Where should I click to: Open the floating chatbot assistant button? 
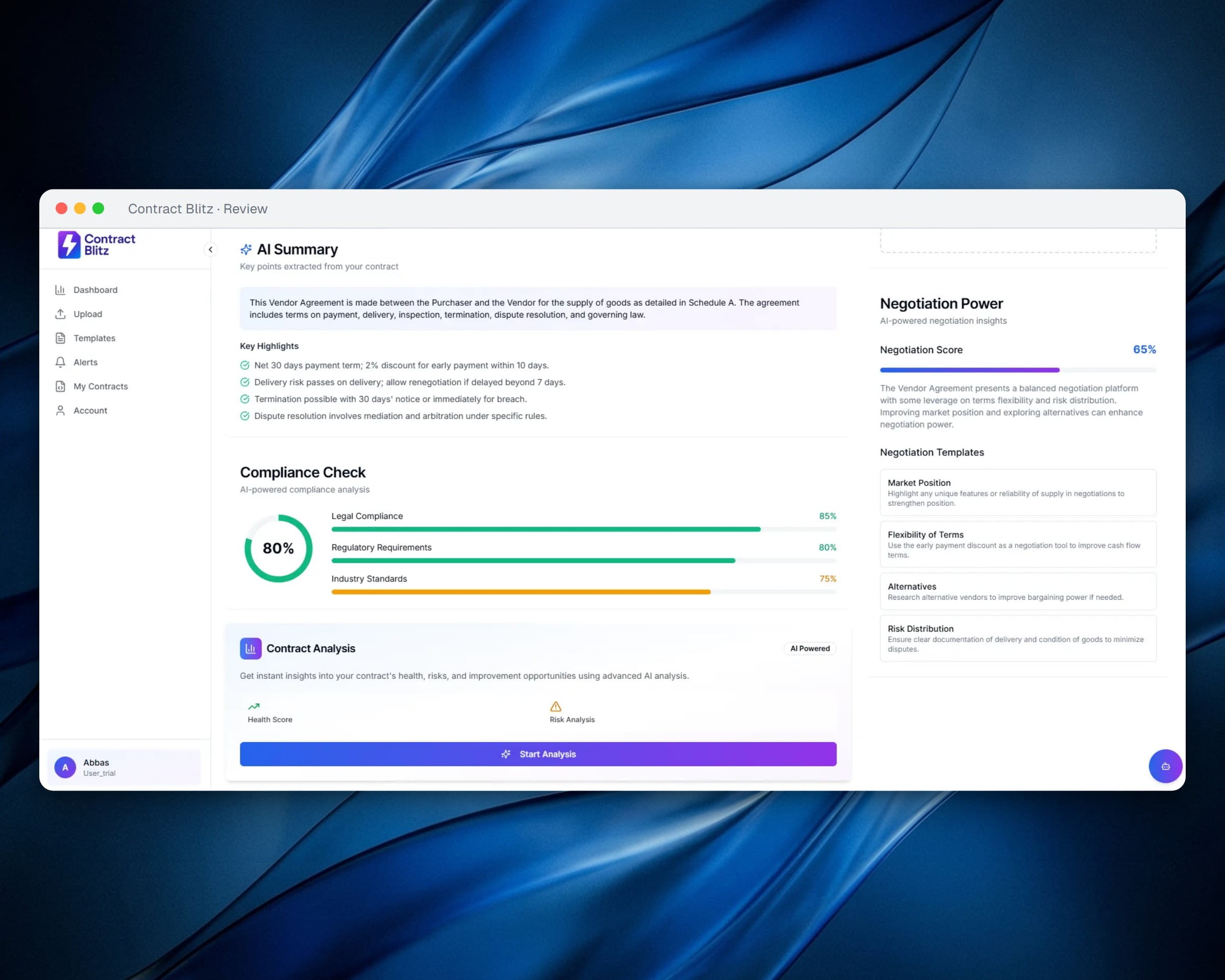coord(1165,766)
